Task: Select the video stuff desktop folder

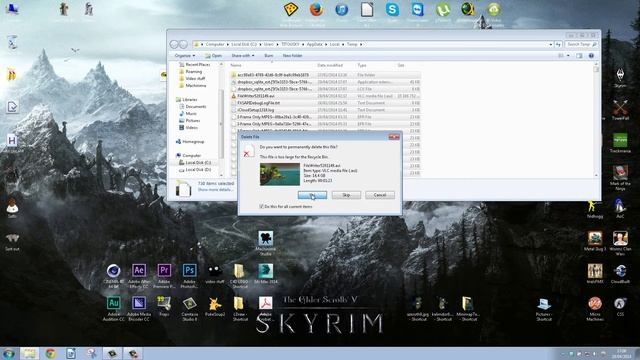Action: pyautogui.click(x=215, y=271)
